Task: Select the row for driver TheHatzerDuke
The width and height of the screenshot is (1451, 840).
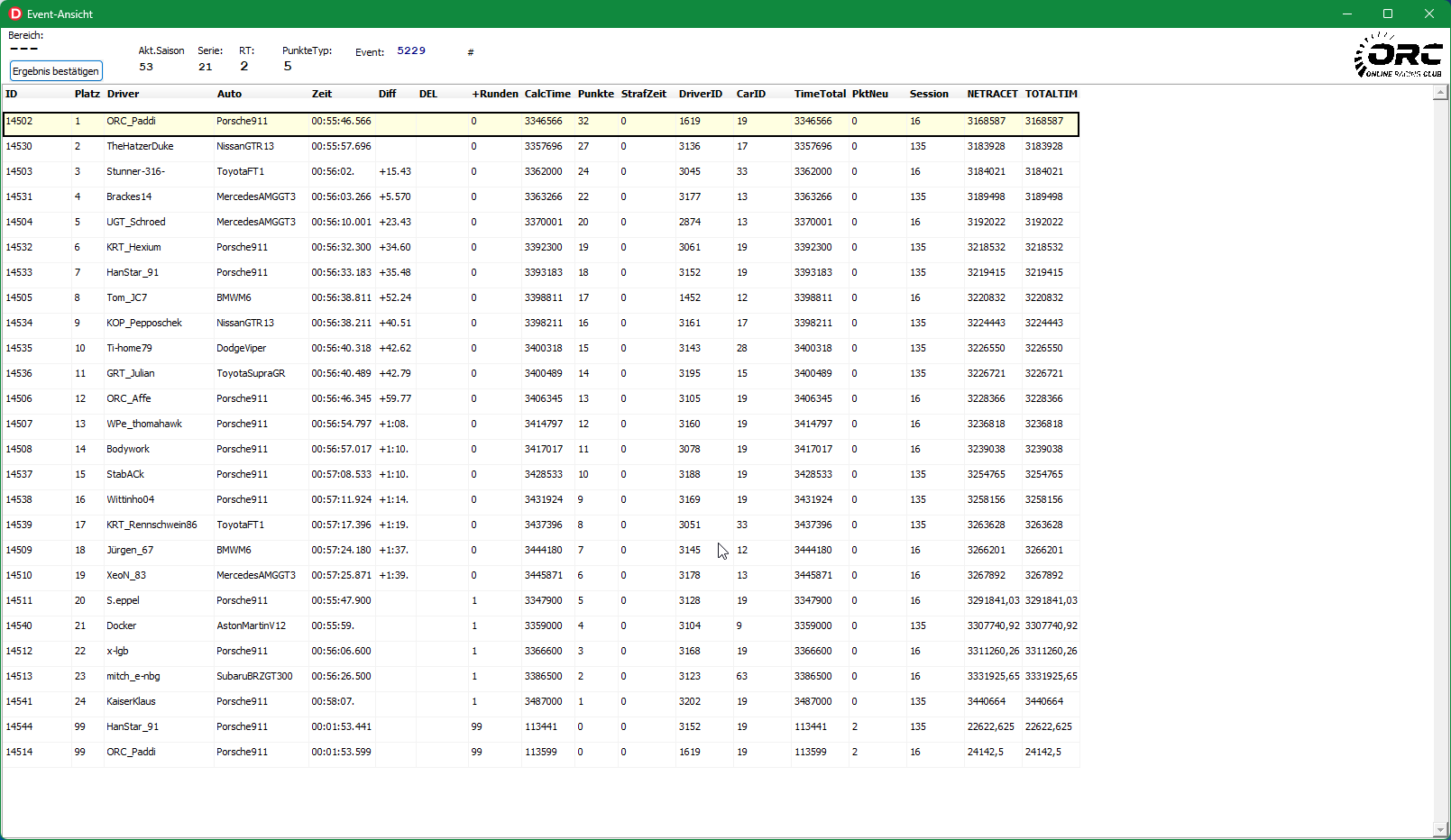Action: [x=140, y=146]
